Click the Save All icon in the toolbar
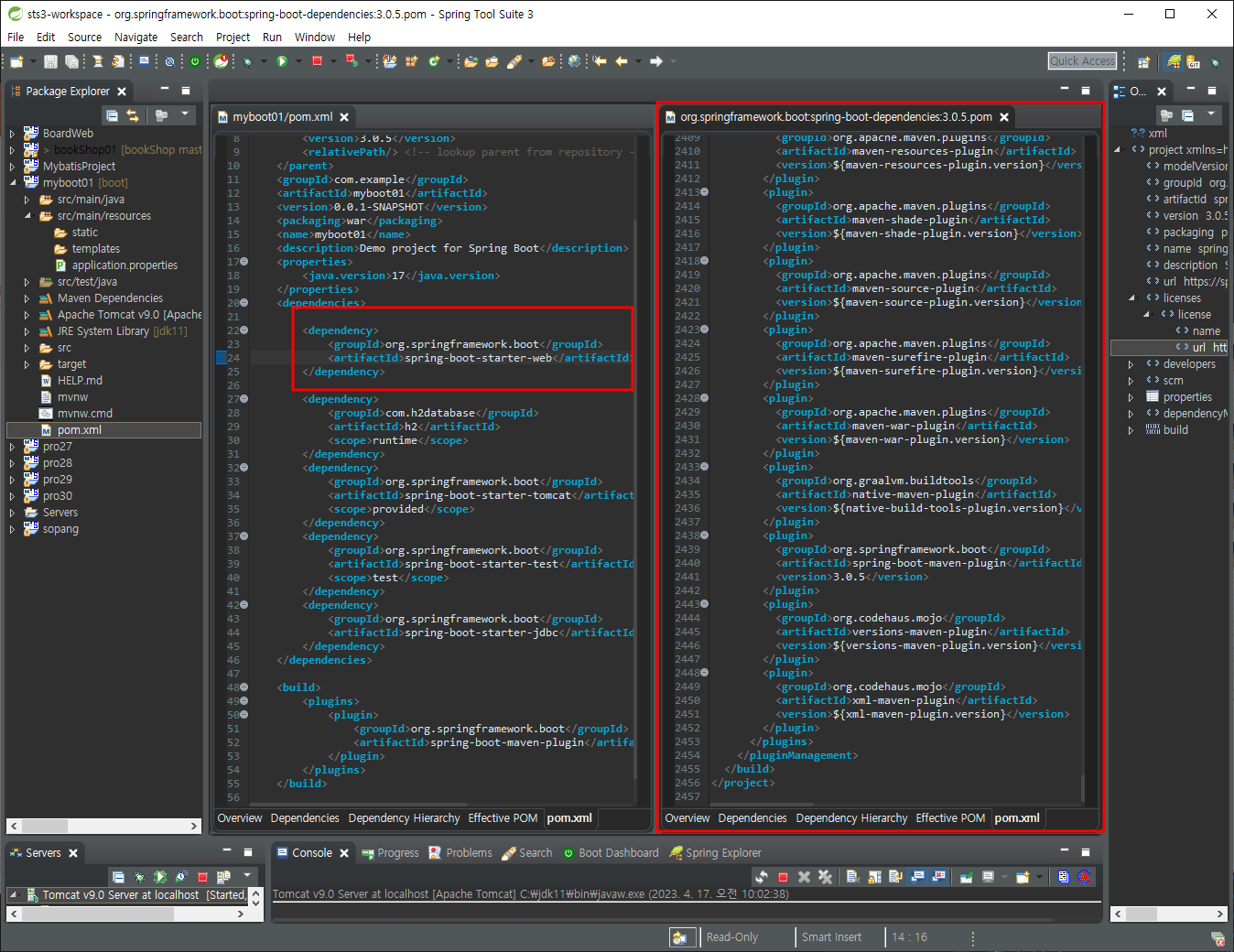The width and height of the screenshot is (1234, 952). click(71, 61)
